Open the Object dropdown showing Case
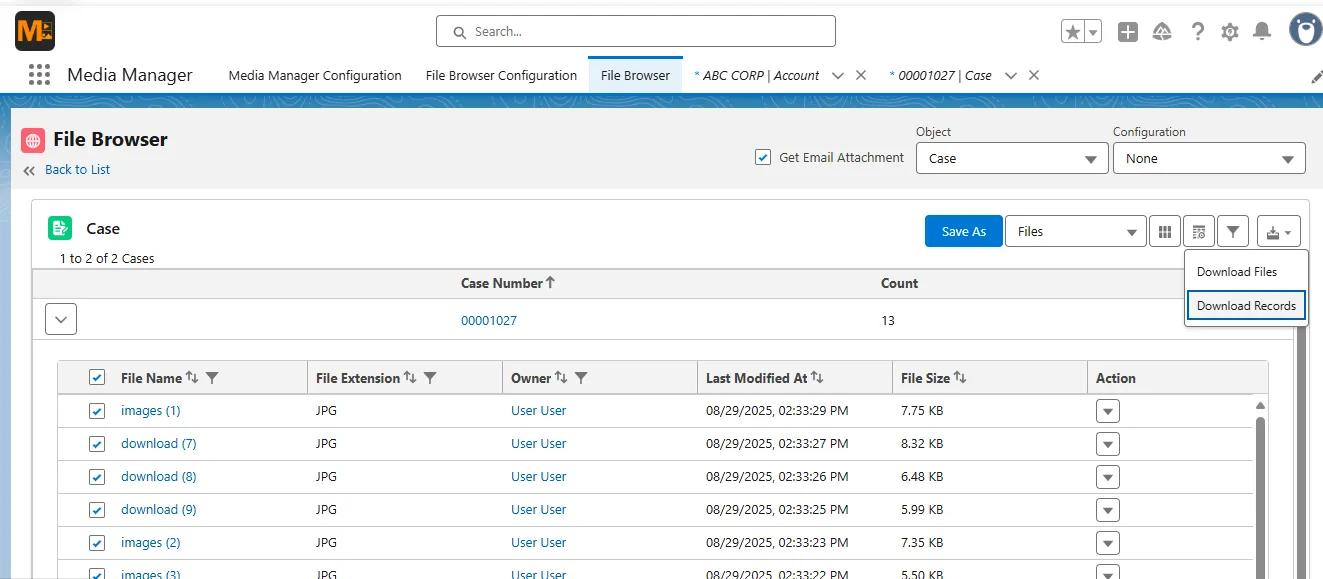The image size is (1323, 579). pos(1012,158)
